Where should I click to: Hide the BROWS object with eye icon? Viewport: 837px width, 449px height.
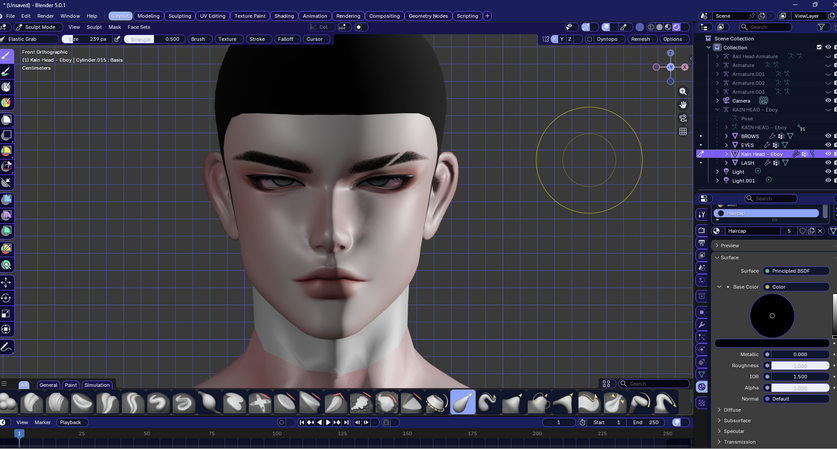point(828,136)
